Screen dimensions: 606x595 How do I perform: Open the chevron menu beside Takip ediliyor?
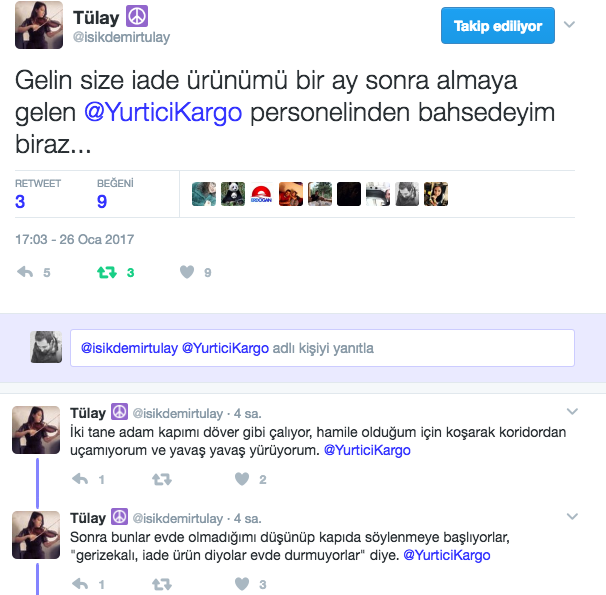pyautogui.click(x=569, y=25)
